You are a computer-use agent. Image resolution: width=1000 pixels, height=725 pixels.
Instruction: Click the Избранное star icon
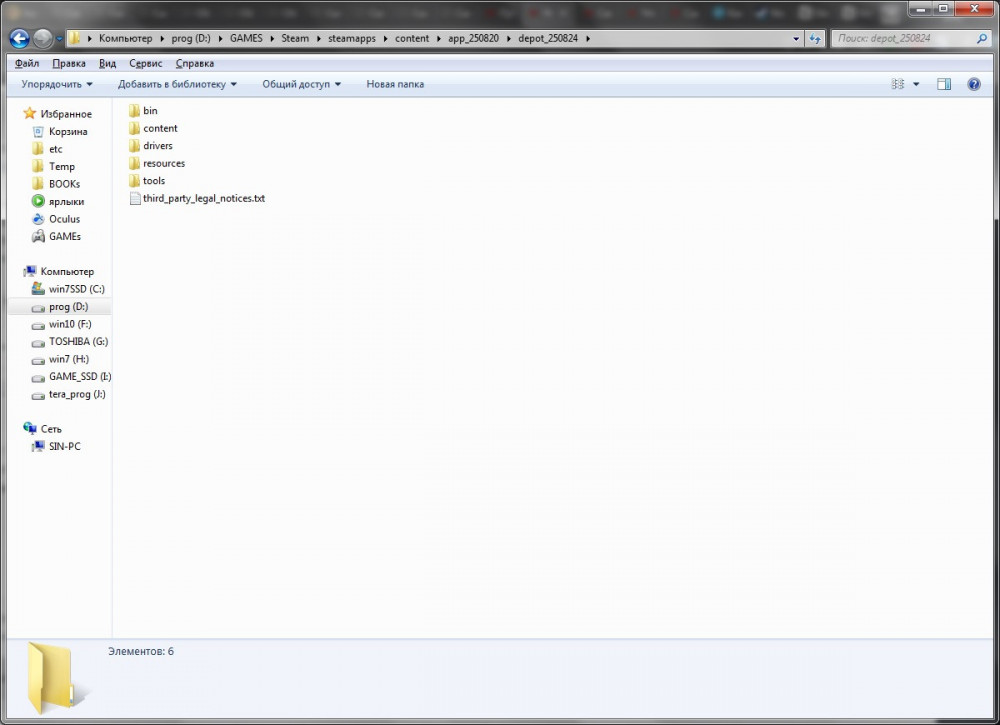coord(29,114)
